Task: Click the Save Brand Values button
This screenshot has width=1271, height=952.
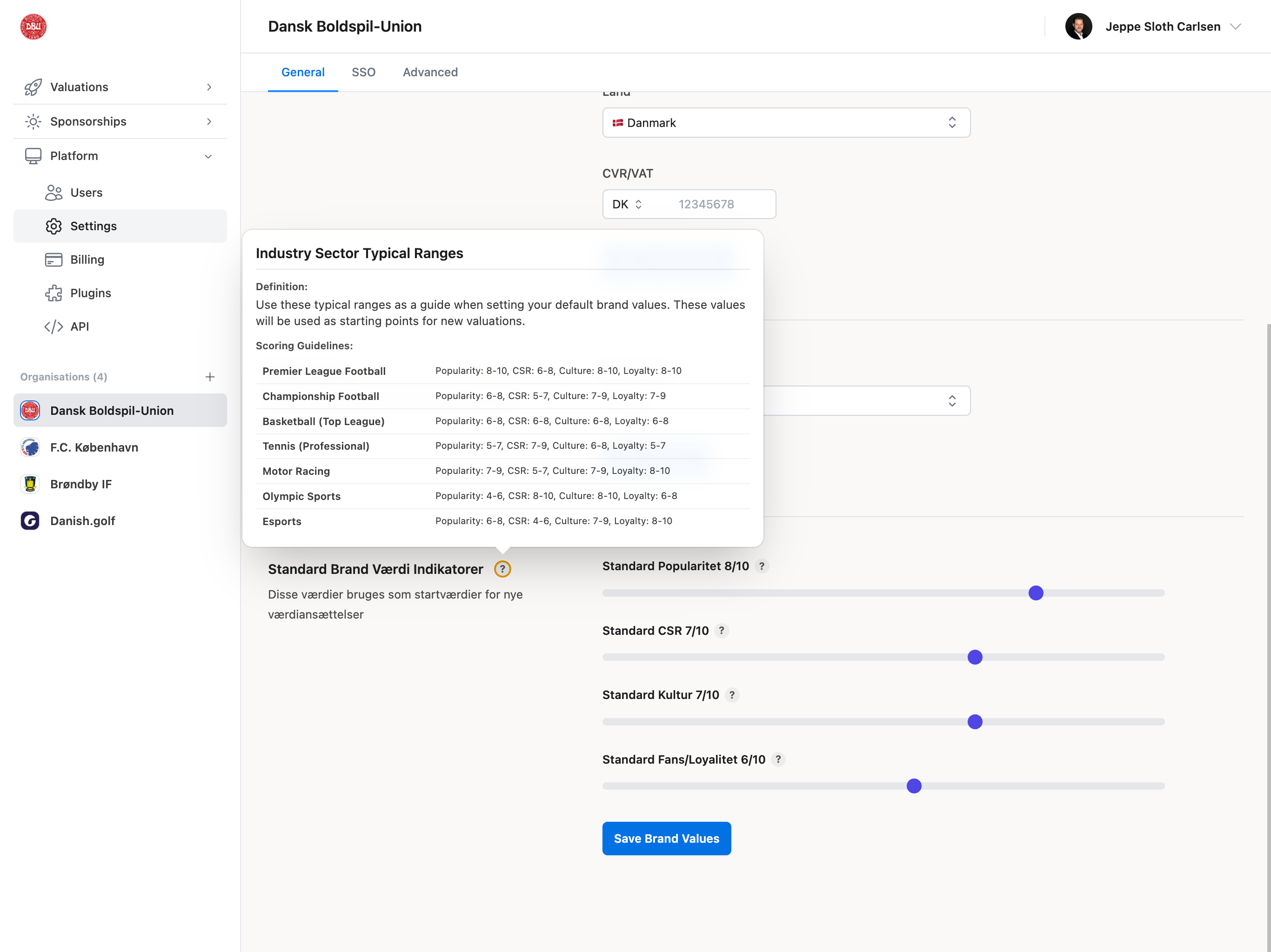Action: 666,838
